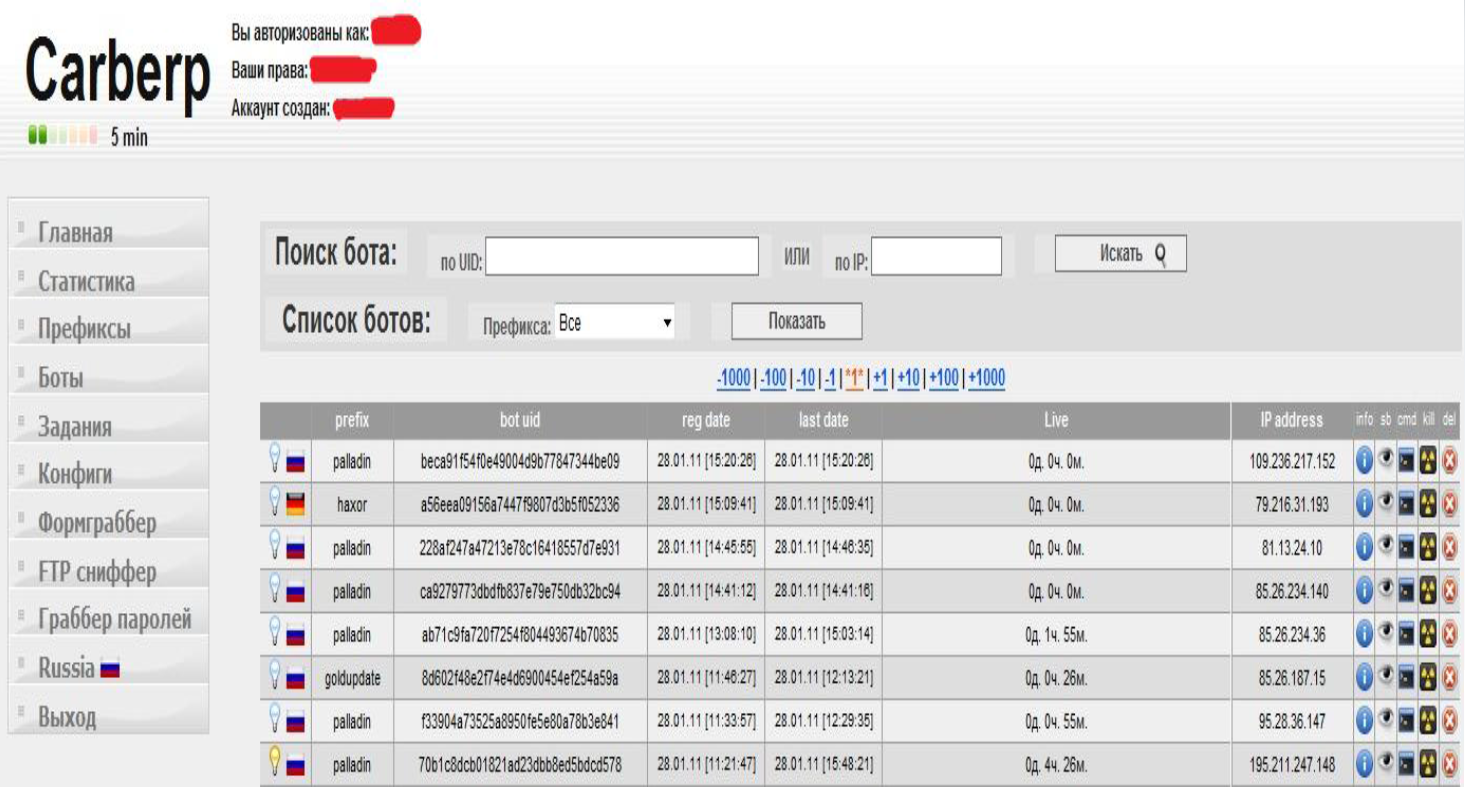Click prefix cell haxor
The image size is (1465, 787).
tap(352, 506)
